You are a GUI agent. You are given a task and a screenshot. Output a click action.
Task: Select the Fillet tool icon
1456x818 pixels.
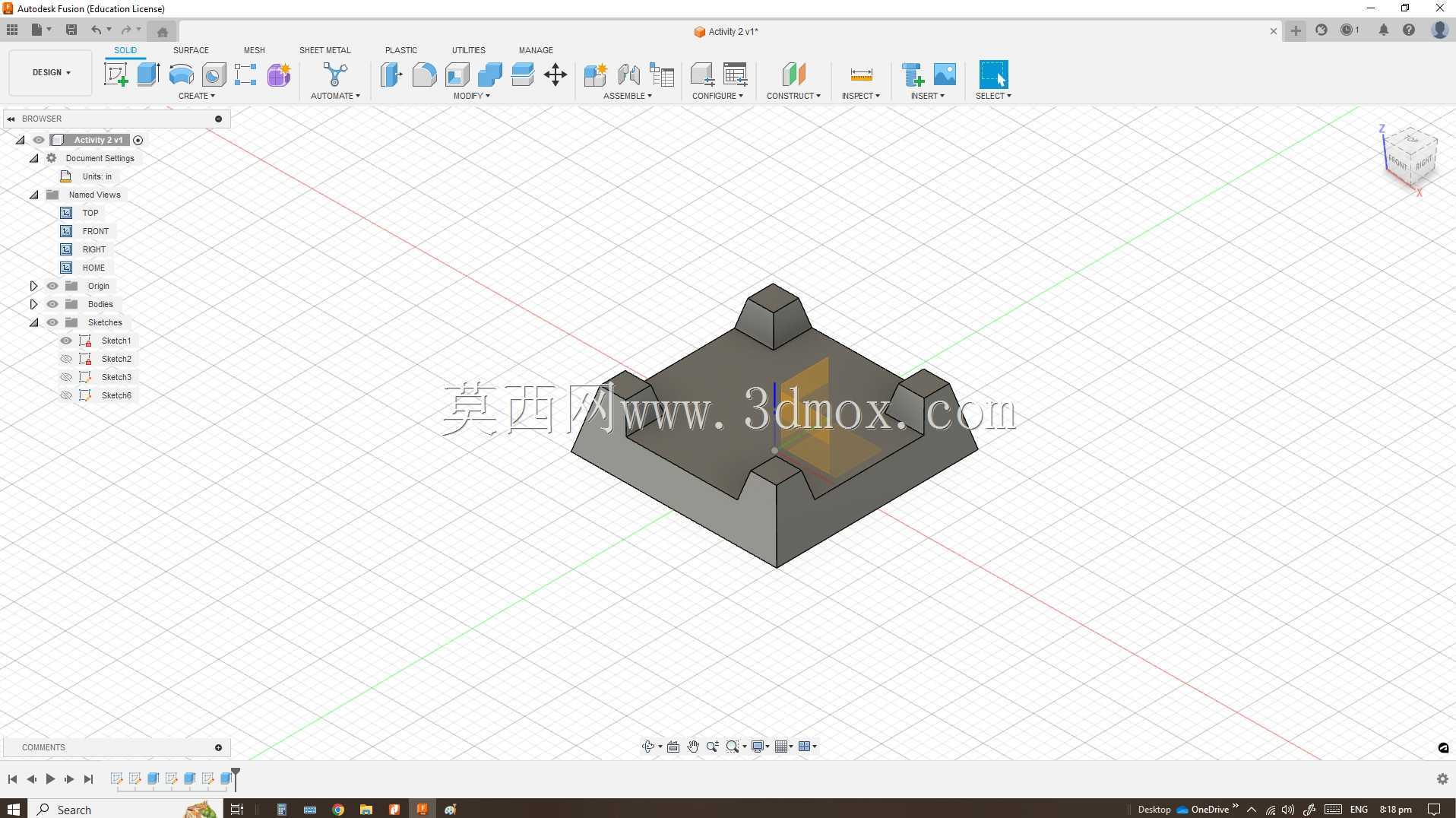pos(424,75)
